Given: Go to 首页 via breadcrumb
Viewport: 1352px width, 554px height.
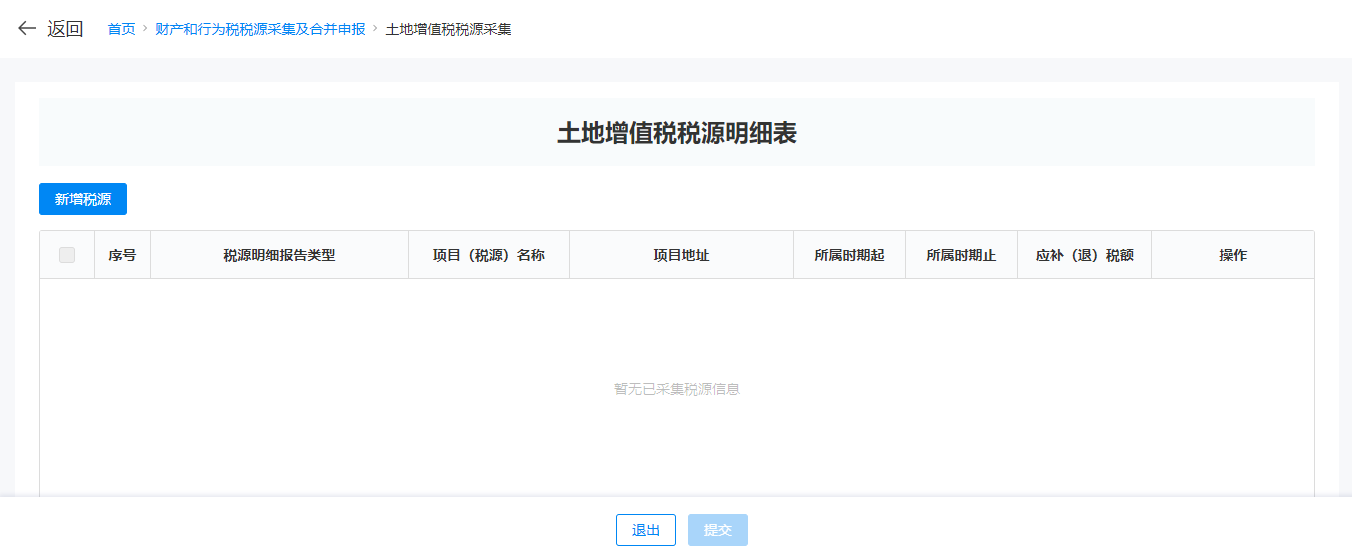Looking at the screenshot, I should (x=121, y=29).
